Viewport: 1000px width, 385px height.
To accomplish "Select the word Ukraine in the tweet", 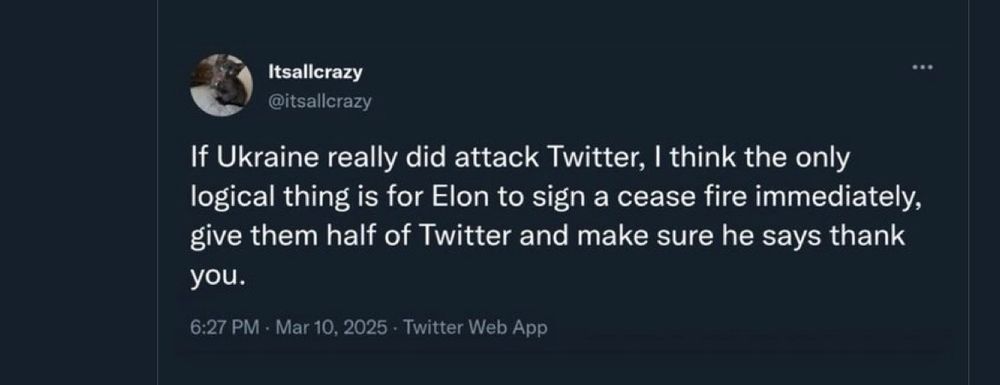I will coord(267,159).
